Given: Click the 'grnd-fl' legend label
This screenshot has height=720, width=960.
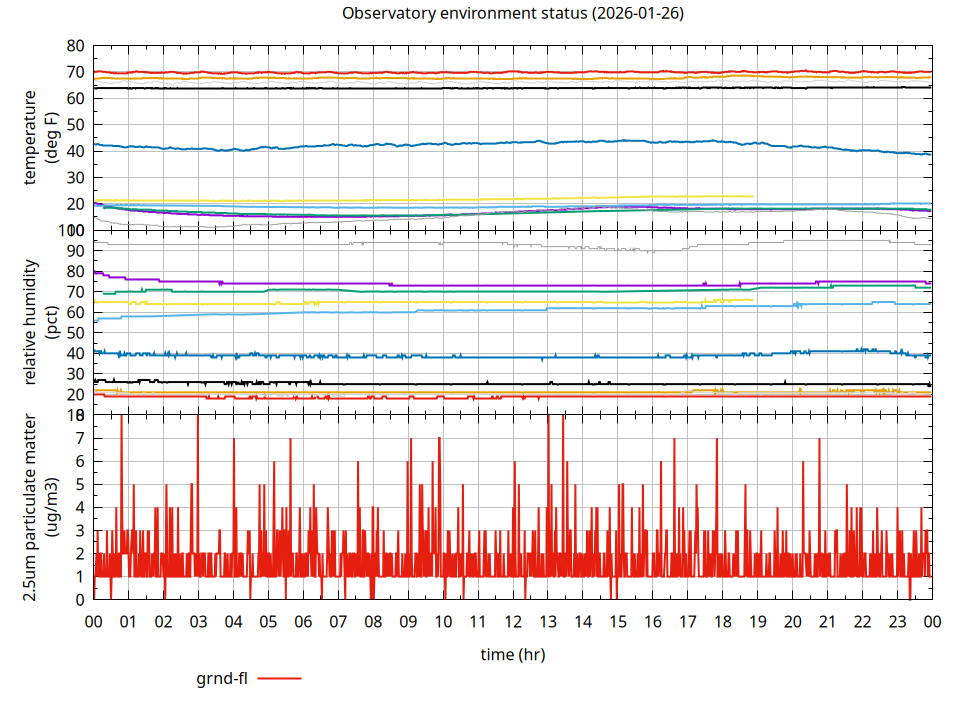Looking at the screenshot, I should coord(222,679).
